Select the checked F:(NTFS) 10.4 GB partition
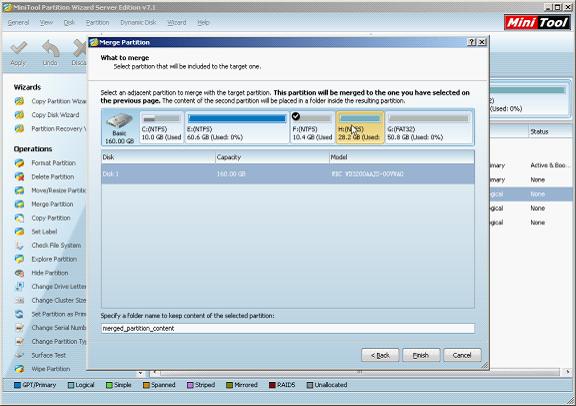This screenshot has width=576, height=406. pos(312,127)
